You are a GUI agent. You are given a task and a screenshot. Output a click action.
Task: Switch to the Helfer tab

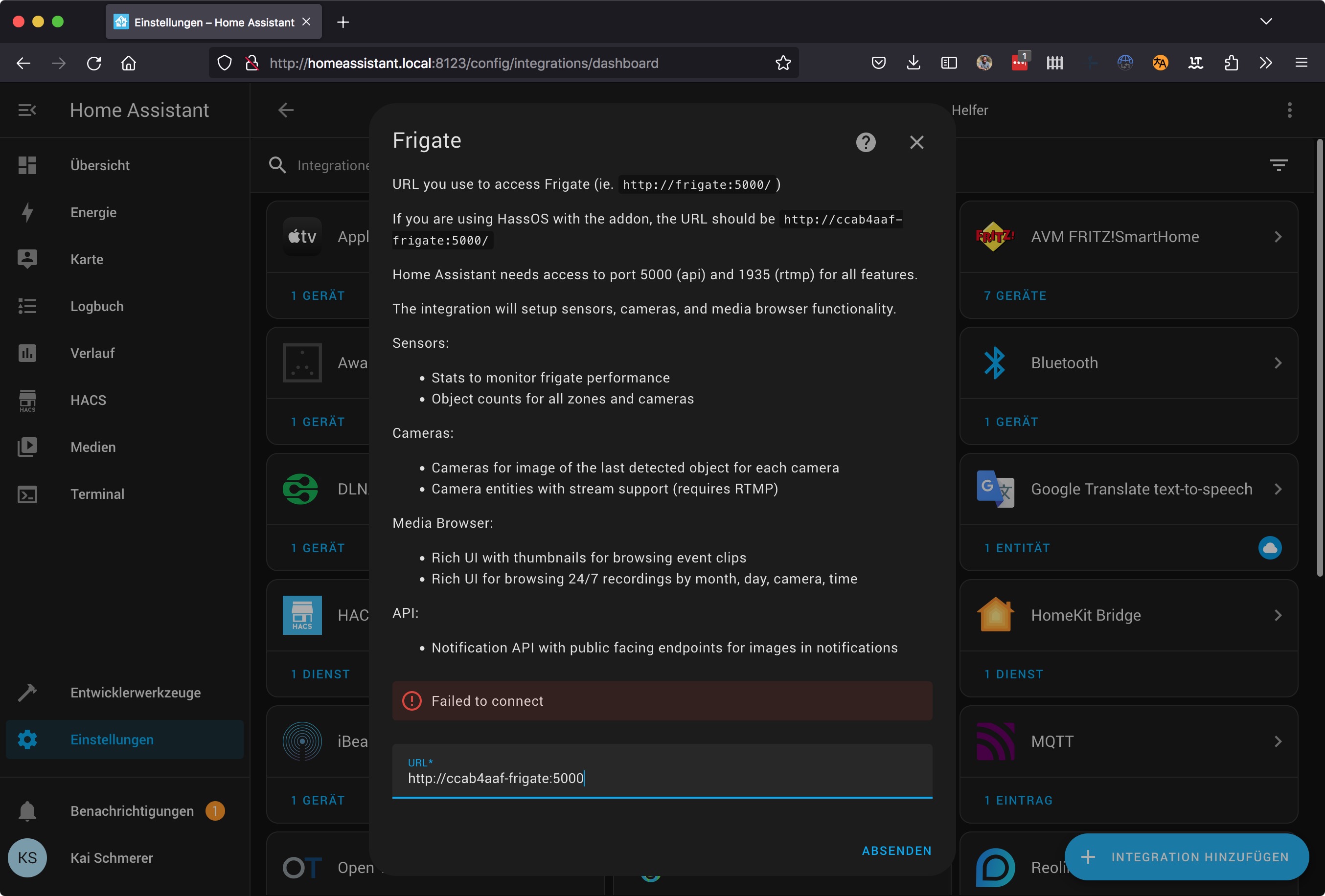click(x=969, y=110)
